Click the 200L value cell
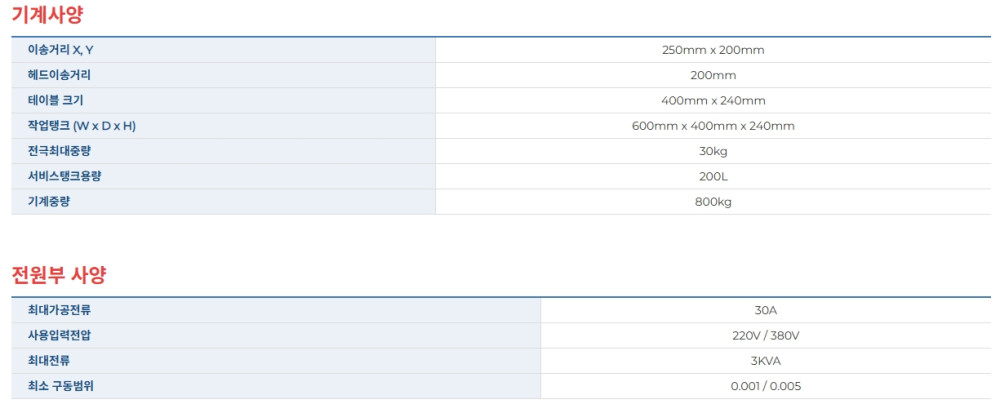 coord(713,176)
